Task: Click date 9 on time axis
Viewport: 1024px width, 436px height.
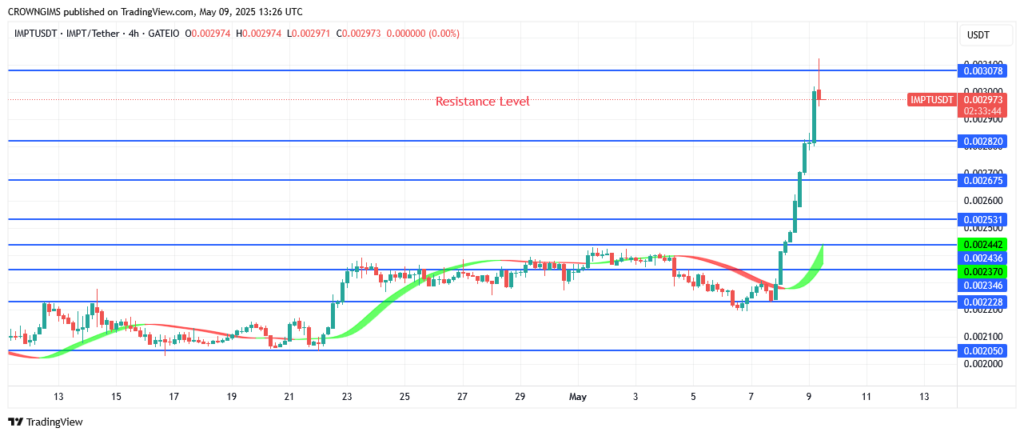Action: (808, 397)
